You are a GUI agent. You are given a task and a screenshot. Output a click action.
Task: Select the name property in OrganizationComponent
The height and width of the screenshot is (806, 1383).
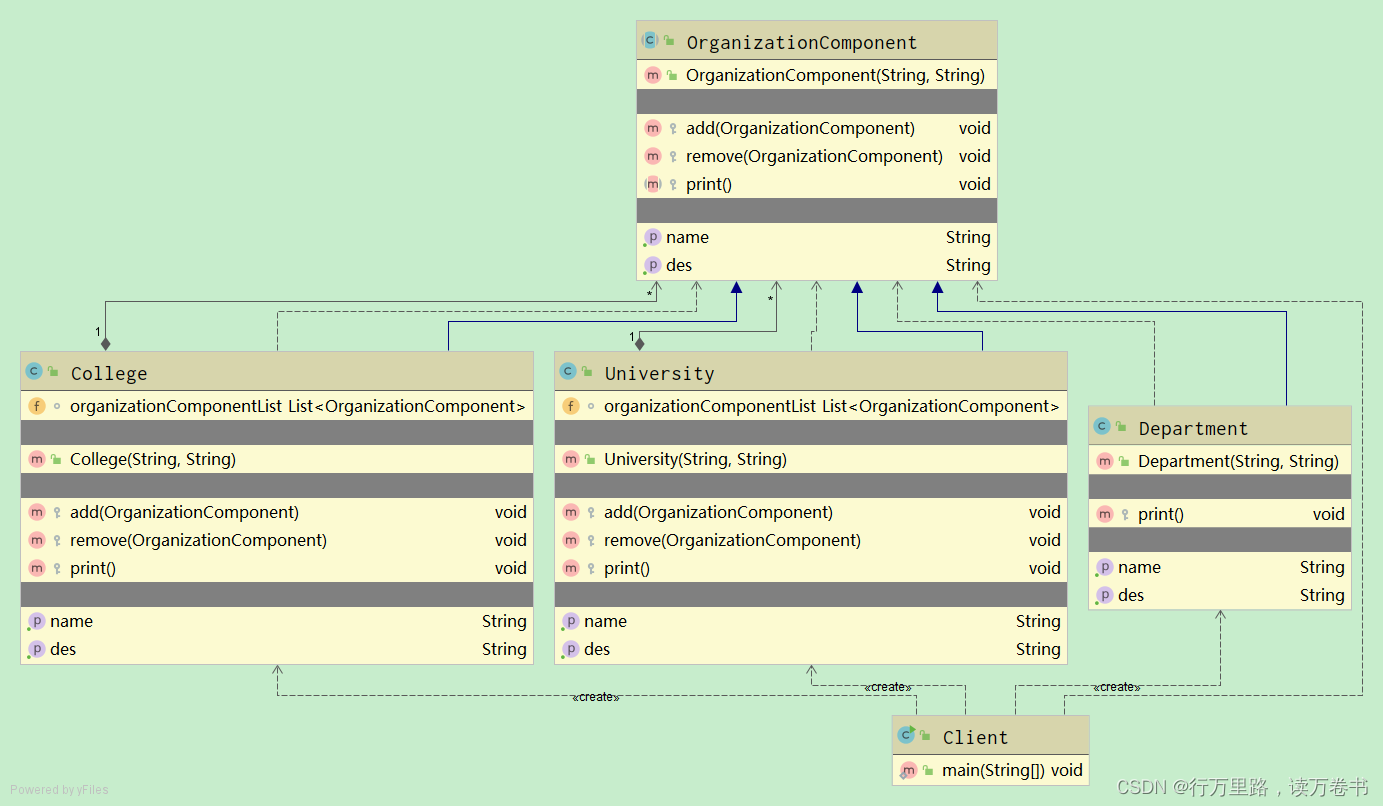pyautogui.click(x=687, y=237)
